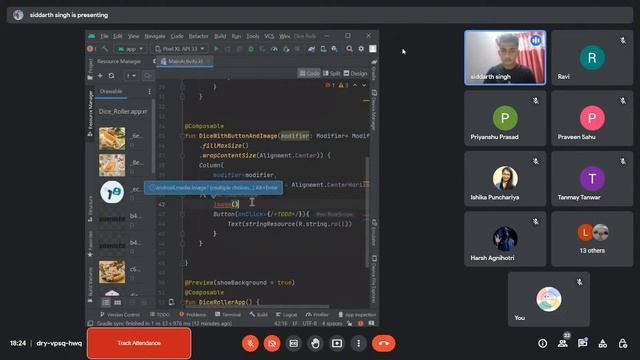This screenshot has height=360, width=640.
Task: Open Meet more options menu
Action: (x=358, y=343)
